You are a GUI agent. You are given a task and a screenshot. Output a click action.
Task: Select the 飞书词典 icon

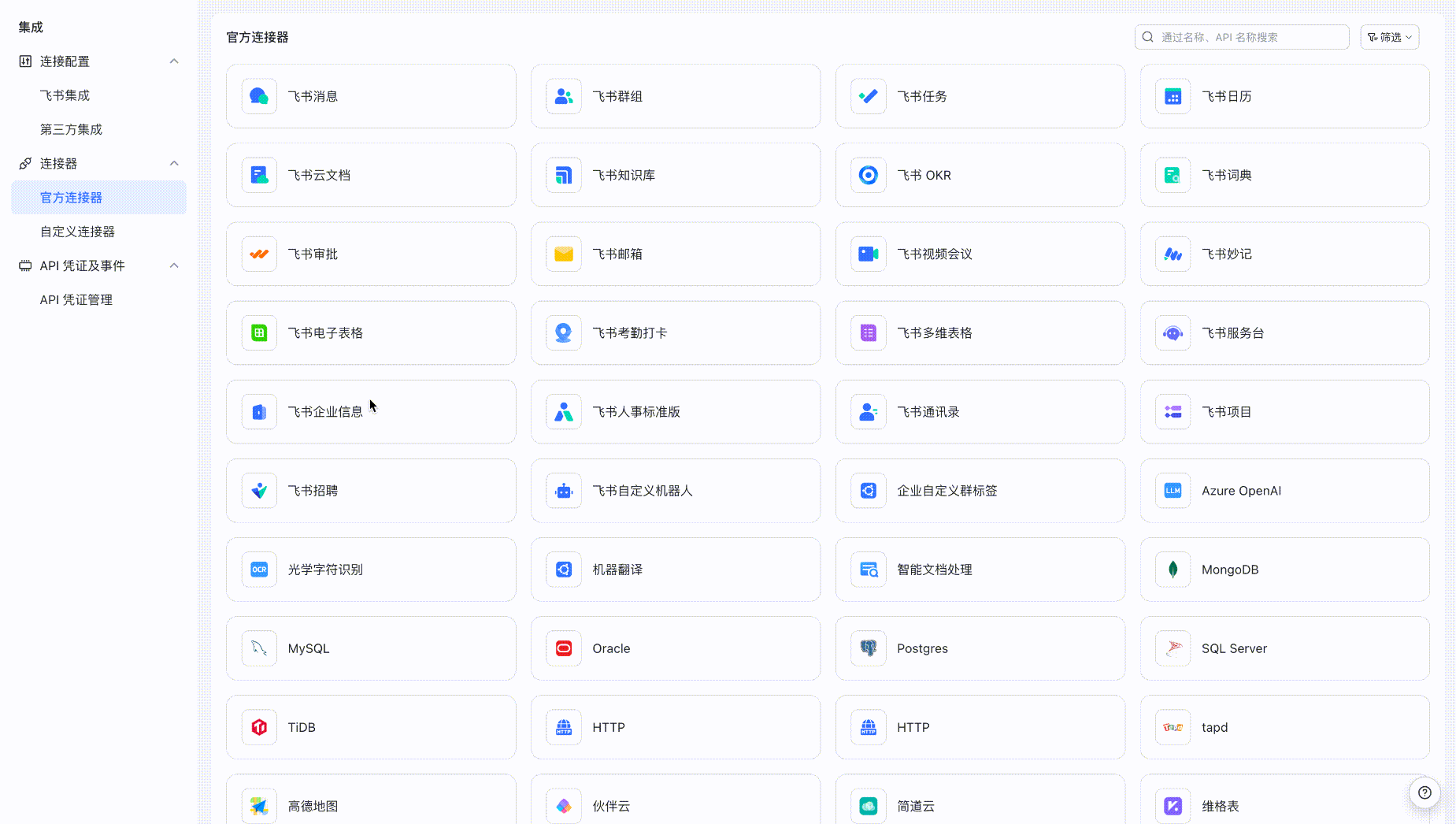pyautogui.click(x=1173, y=175)
